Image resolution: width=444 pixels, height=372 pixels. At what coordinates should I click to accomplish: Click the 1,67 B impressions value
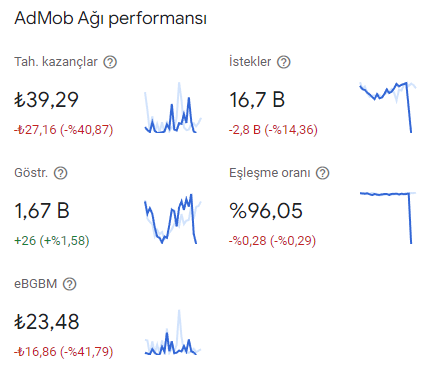[42, 211]
